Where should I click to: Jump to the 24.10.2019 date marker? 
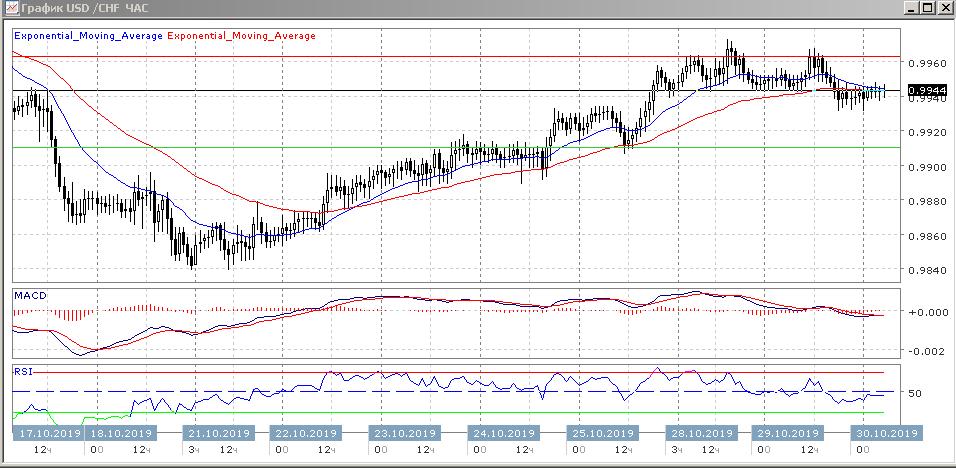pos(501,434)
